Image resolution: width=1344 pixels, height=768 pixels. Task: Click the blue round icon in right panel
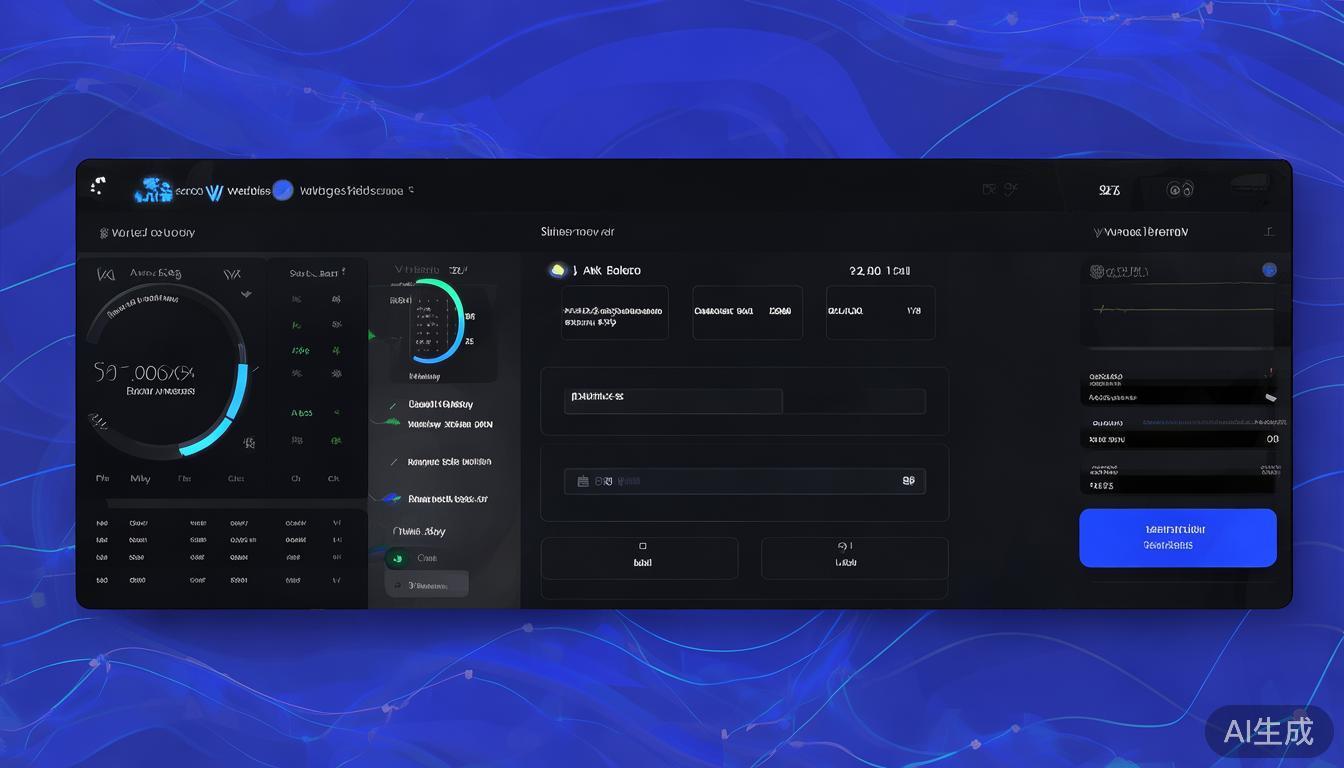point(1269,270)
